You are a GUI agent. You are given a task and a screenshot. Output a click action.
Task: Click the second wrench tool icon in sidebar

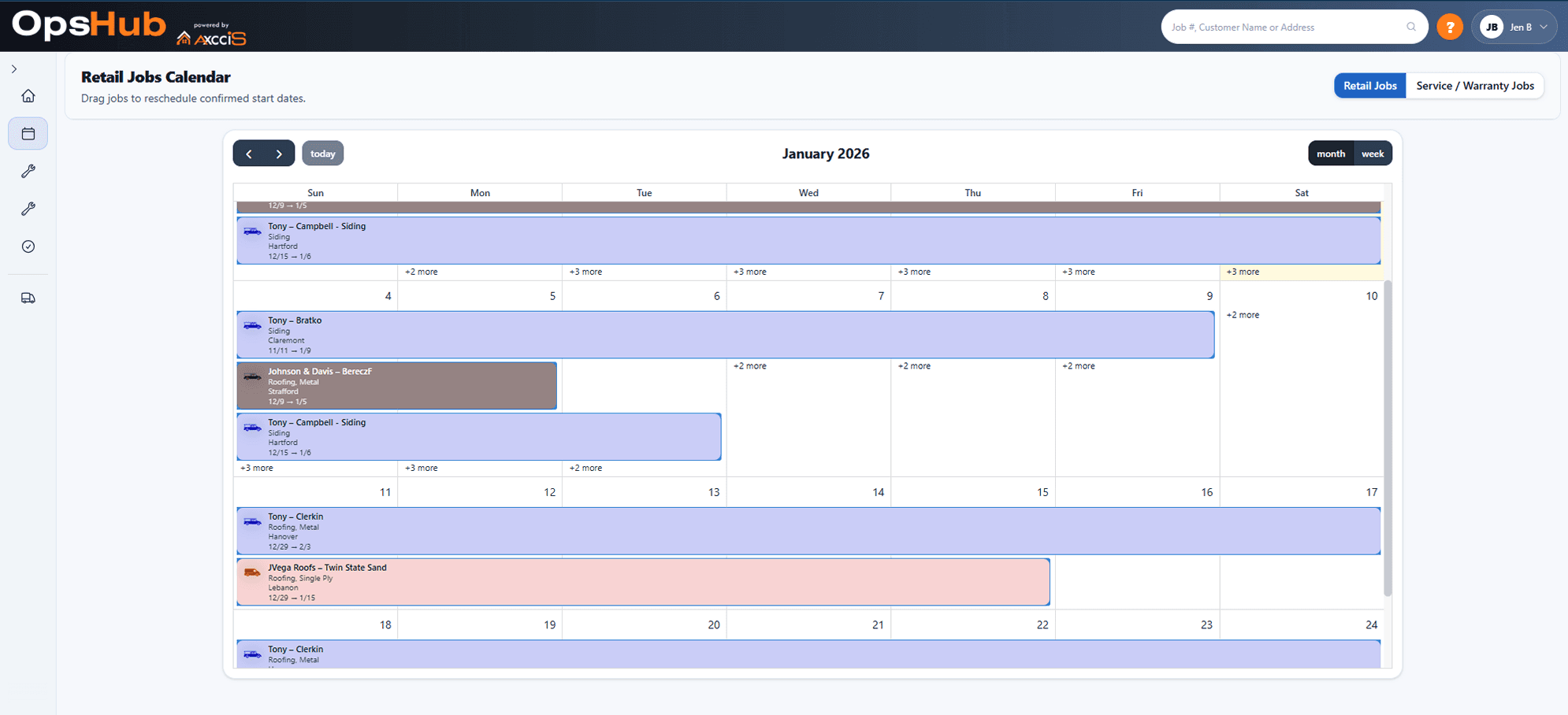click(28, 209)
